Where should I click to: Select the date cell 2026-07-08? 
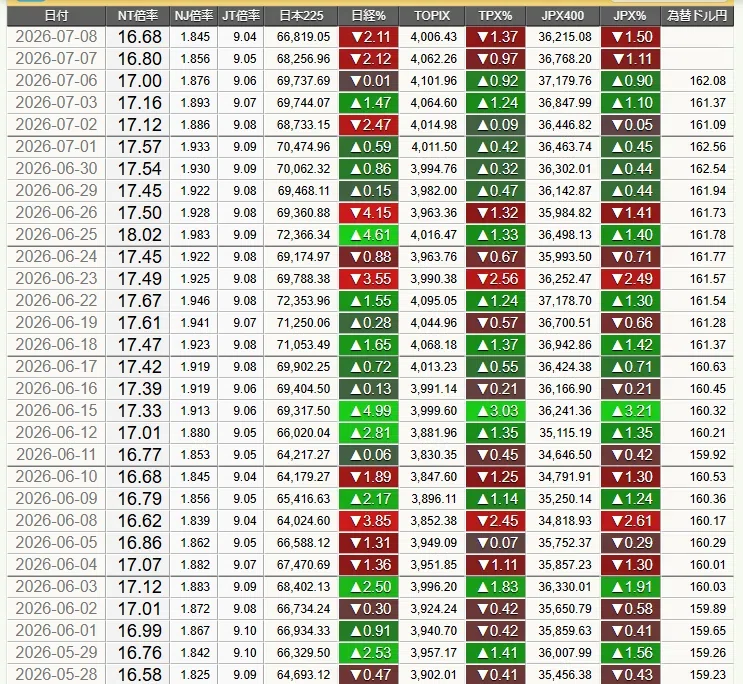(x=56, y=36)
